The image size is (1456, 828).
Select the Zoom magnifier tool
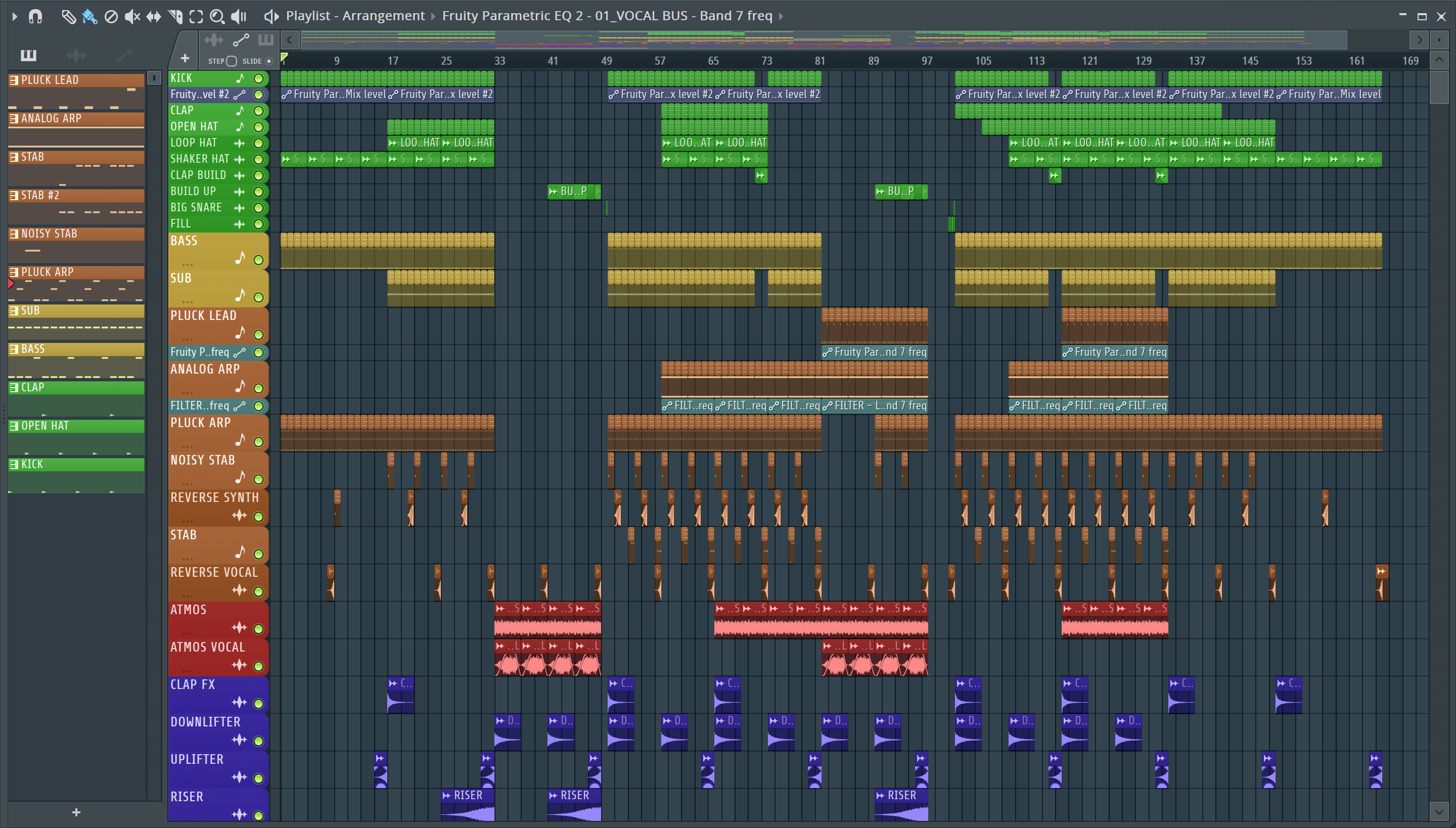coord(217,16)
